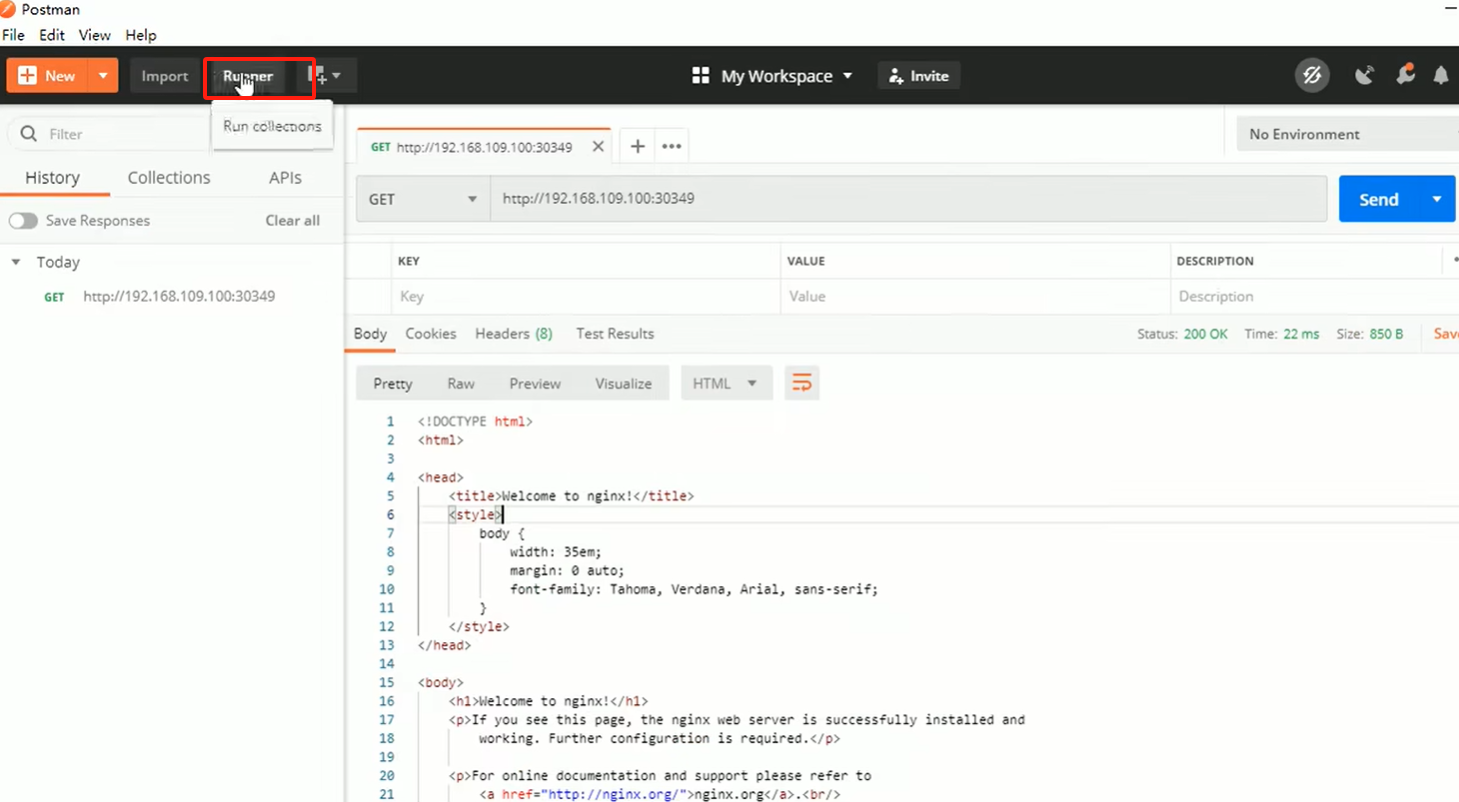Click the Key parameter input cell
This screenshot has width=1459, height=802.
(585, 297)
